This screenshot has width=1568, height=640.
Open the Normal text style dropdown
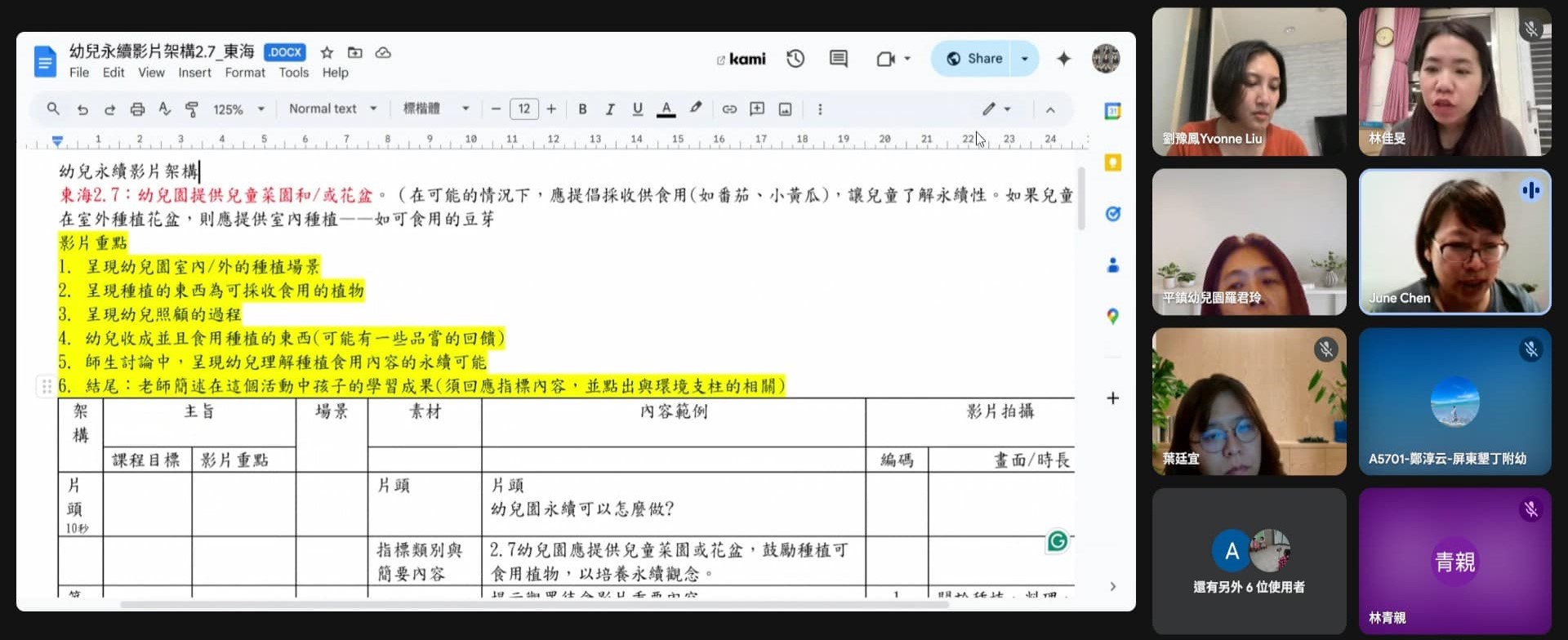[x=332, y=109]
